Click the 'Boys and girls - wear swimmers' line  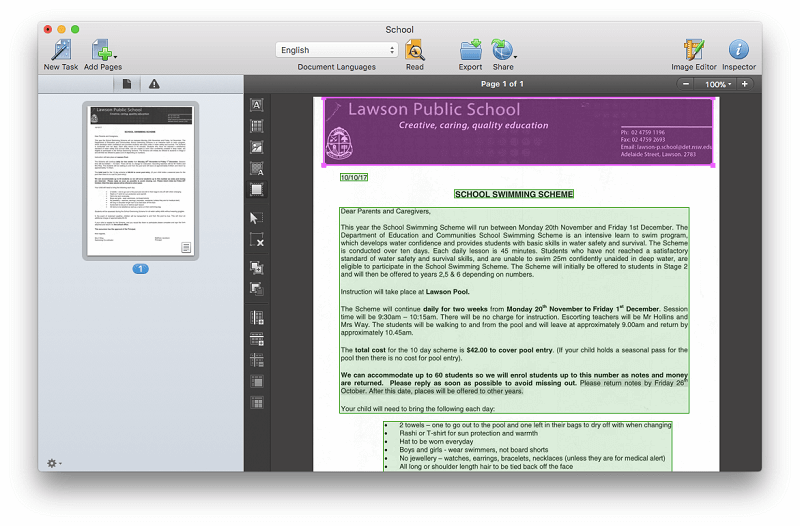(x=473, y=450)
